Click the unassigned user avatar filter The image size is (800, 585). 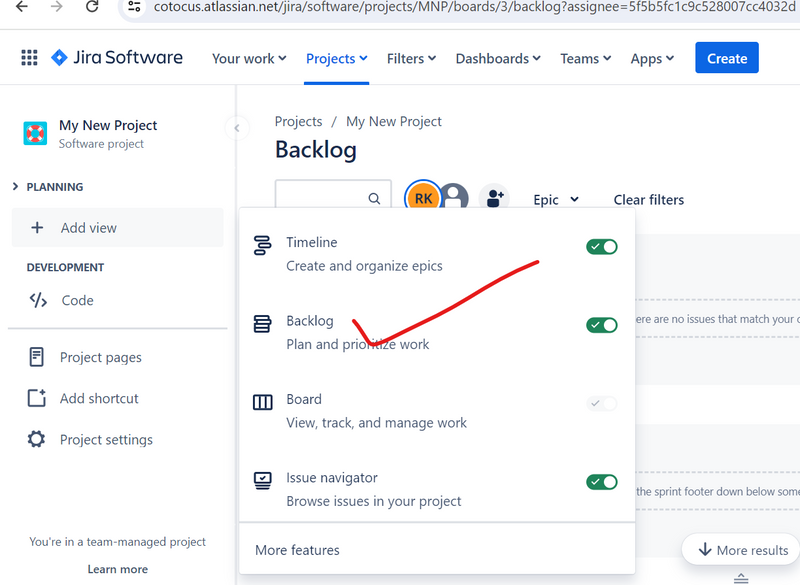(455, 198)
